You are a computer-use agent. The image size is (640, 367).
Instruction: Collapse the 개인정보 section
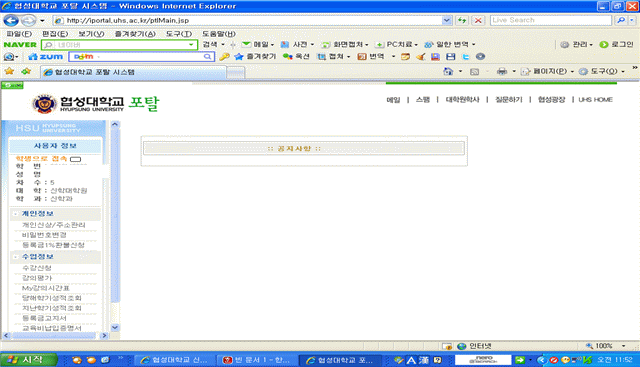point(16,214)
